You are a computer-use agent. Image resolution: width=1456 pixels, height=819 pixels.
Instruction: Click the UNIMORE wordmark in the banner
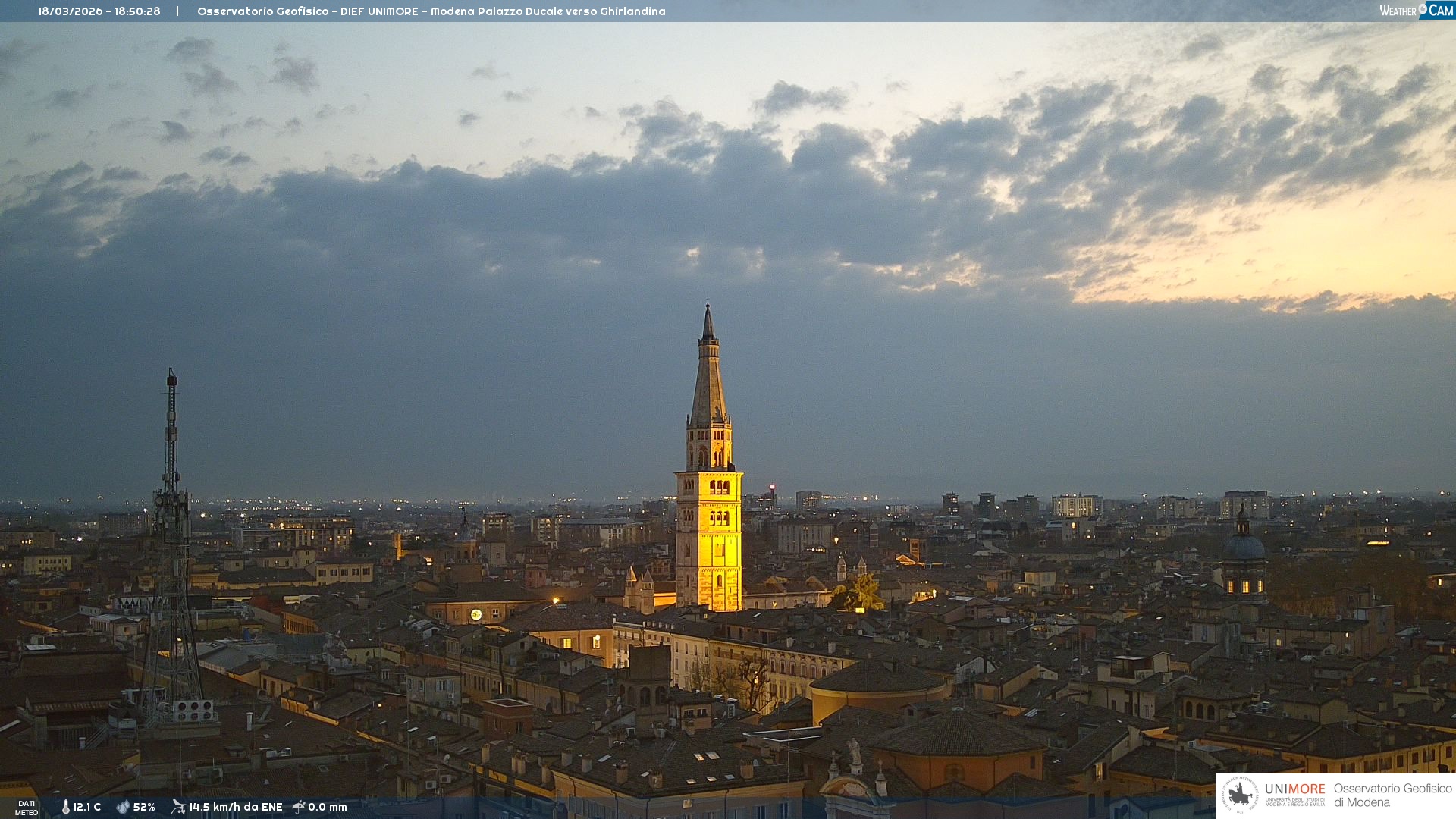(x=1294, y=789)
